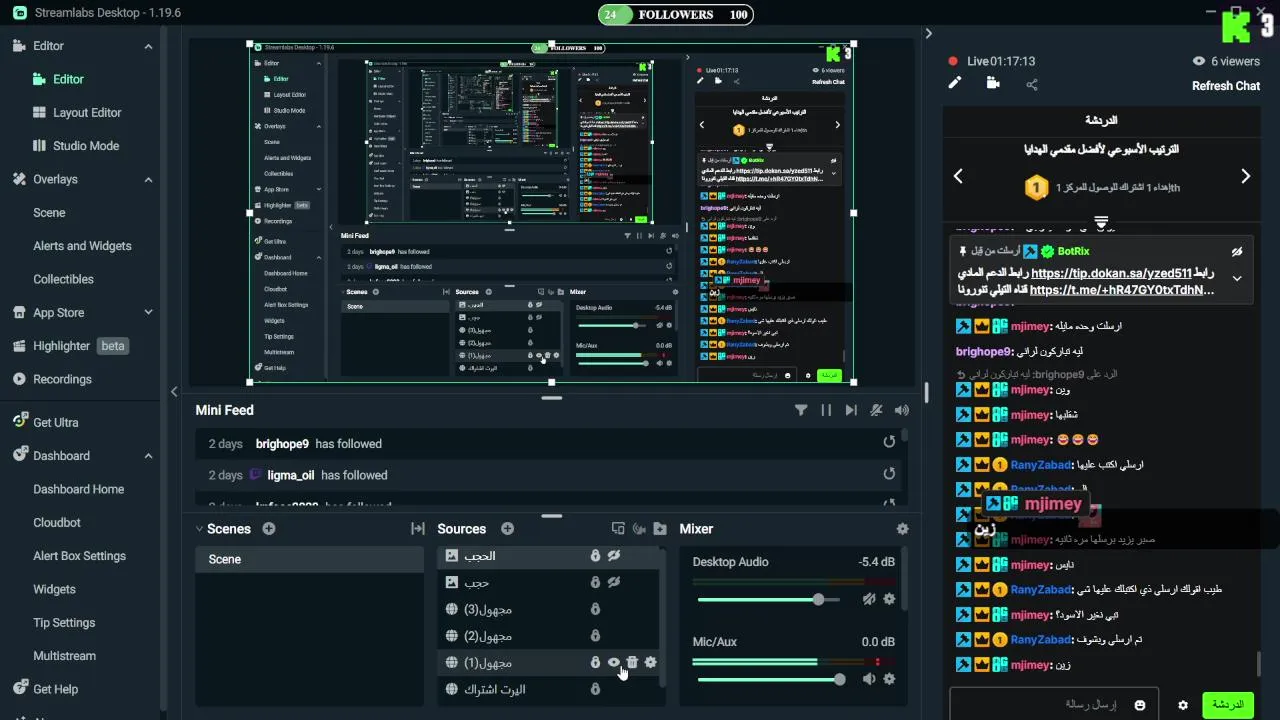This screenshot has width=1280, height=720.
Task: Open Cloudbot in Dashboard menu
Action: (x=57, y=522)
